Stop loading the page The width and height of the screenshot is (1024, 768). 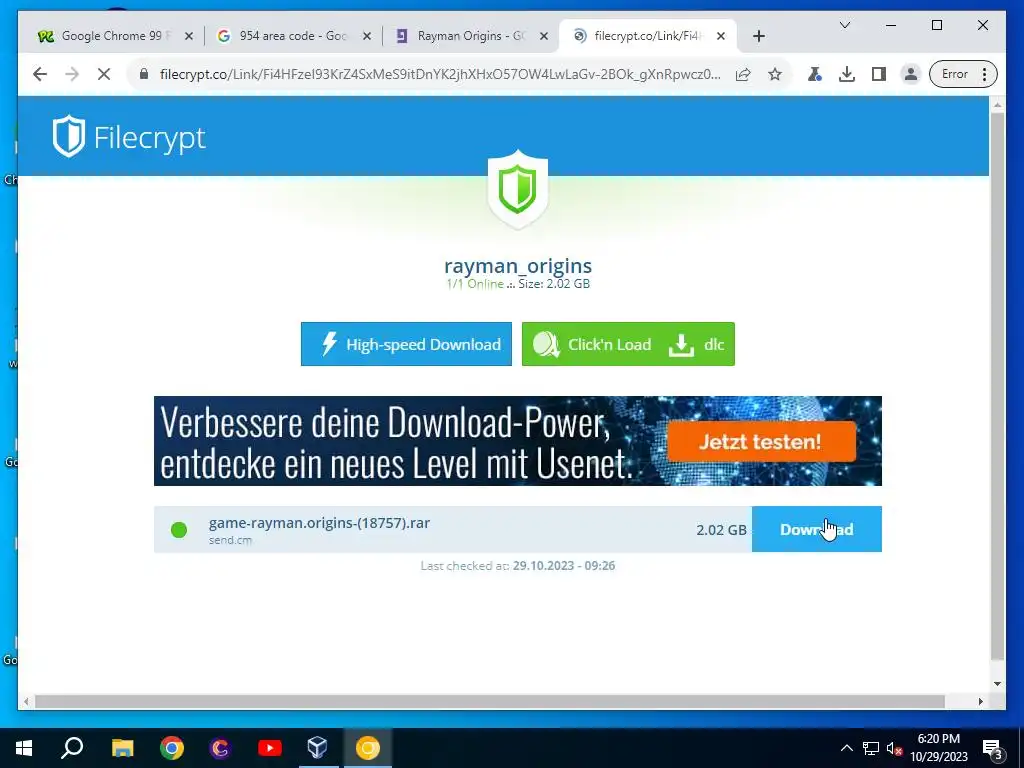point(104,74)
